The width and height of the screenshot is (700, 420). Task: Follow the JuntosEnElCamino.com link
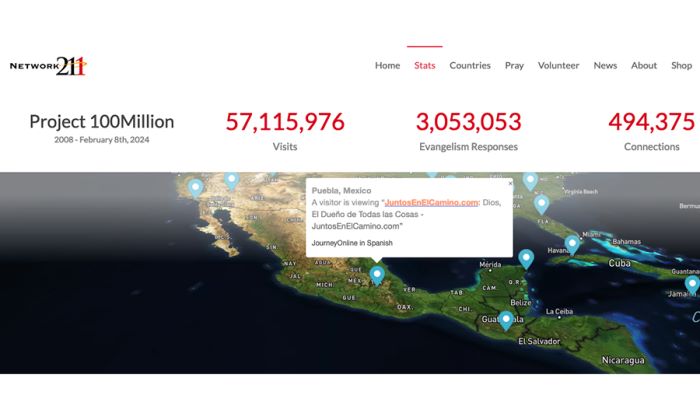pos(431,203)
